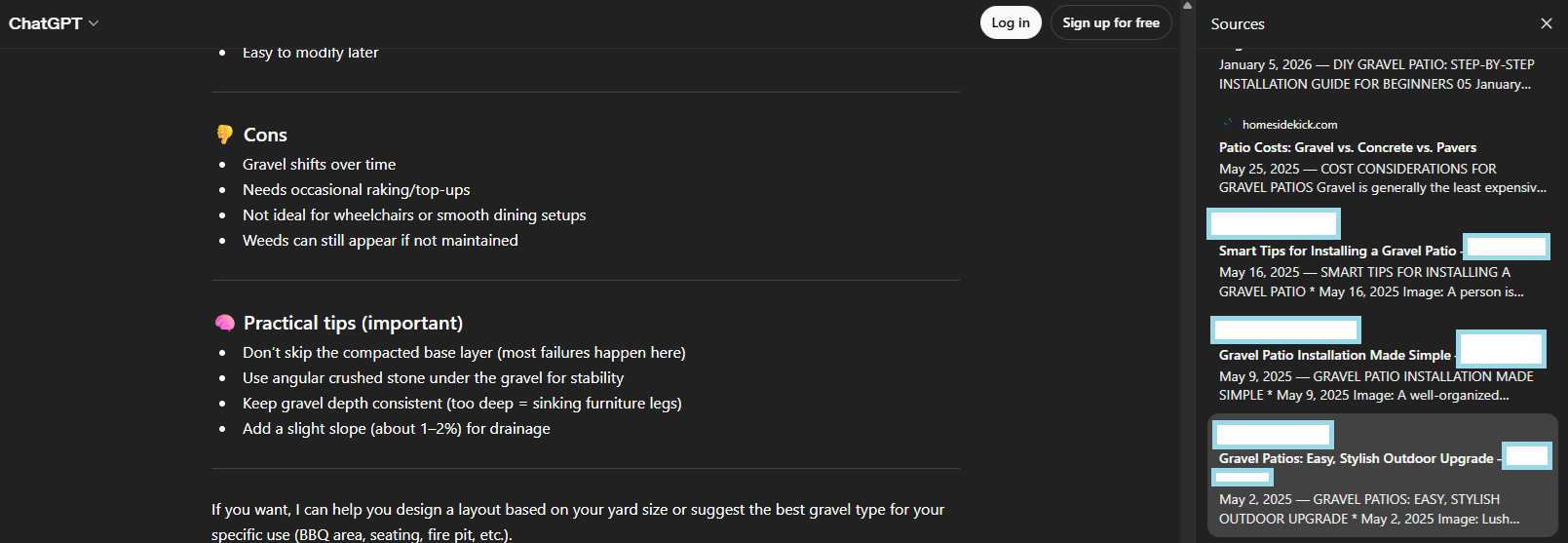This screenshot has height=543, width=1568.
Task: Click the Sources panel heading
Action: (1238, 24)
